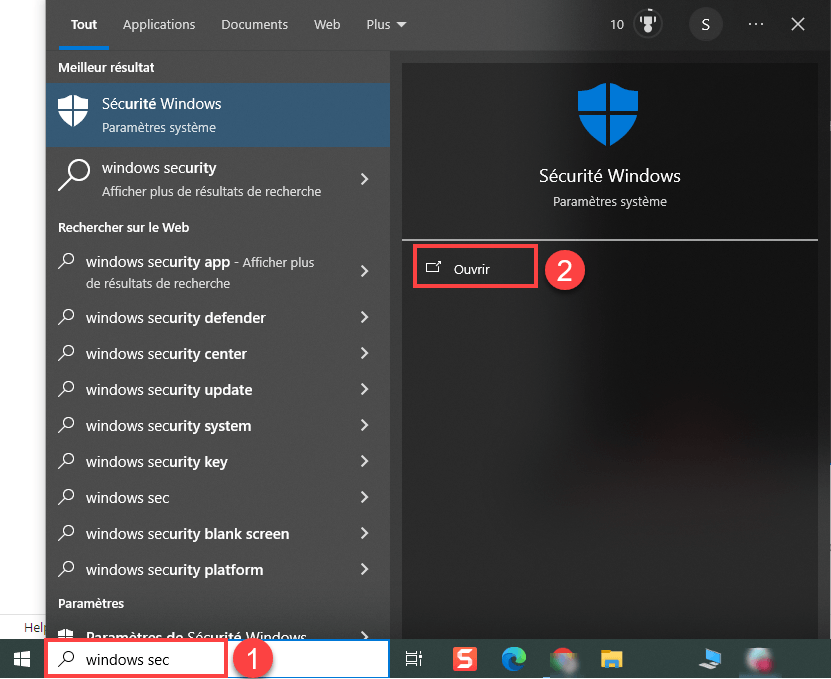Open the Windows Start menu

[x=22, y=659]
